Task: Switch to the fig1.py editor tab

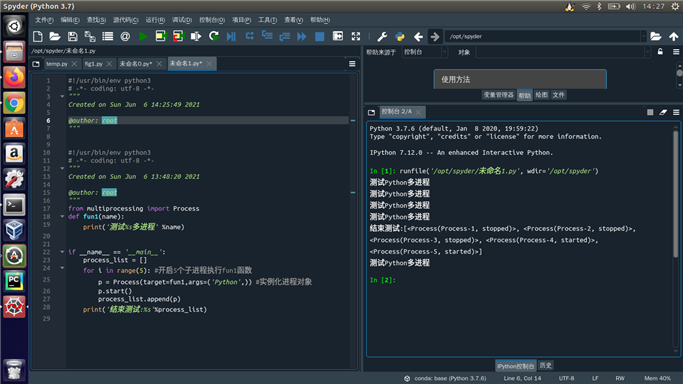Action: click(94, 64)
